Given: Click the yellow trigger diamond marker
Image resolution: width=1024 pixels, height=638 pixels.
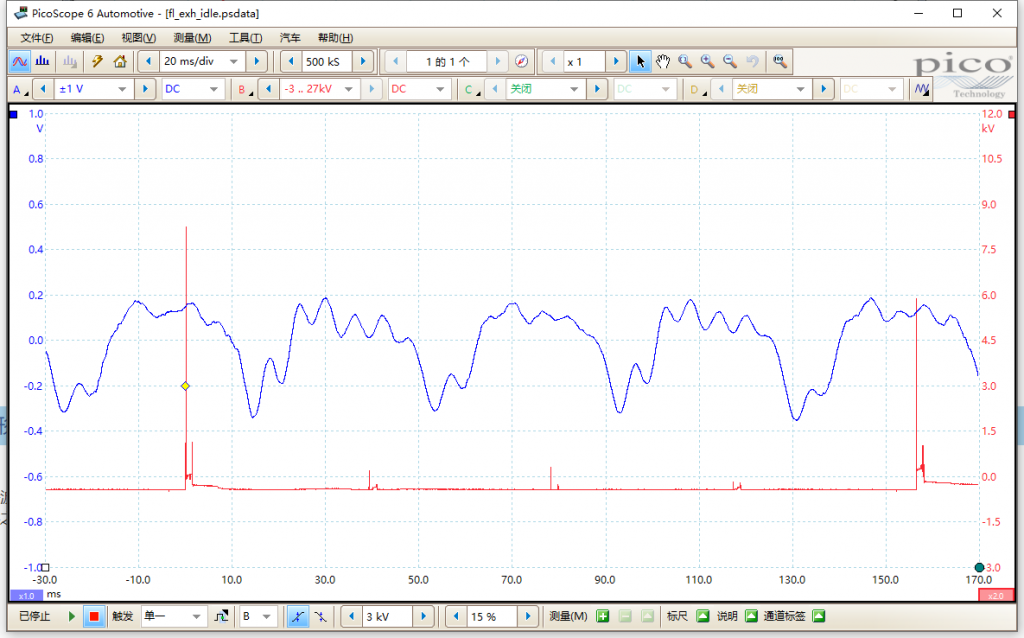Looking at the screenshot, I should 185,386.
